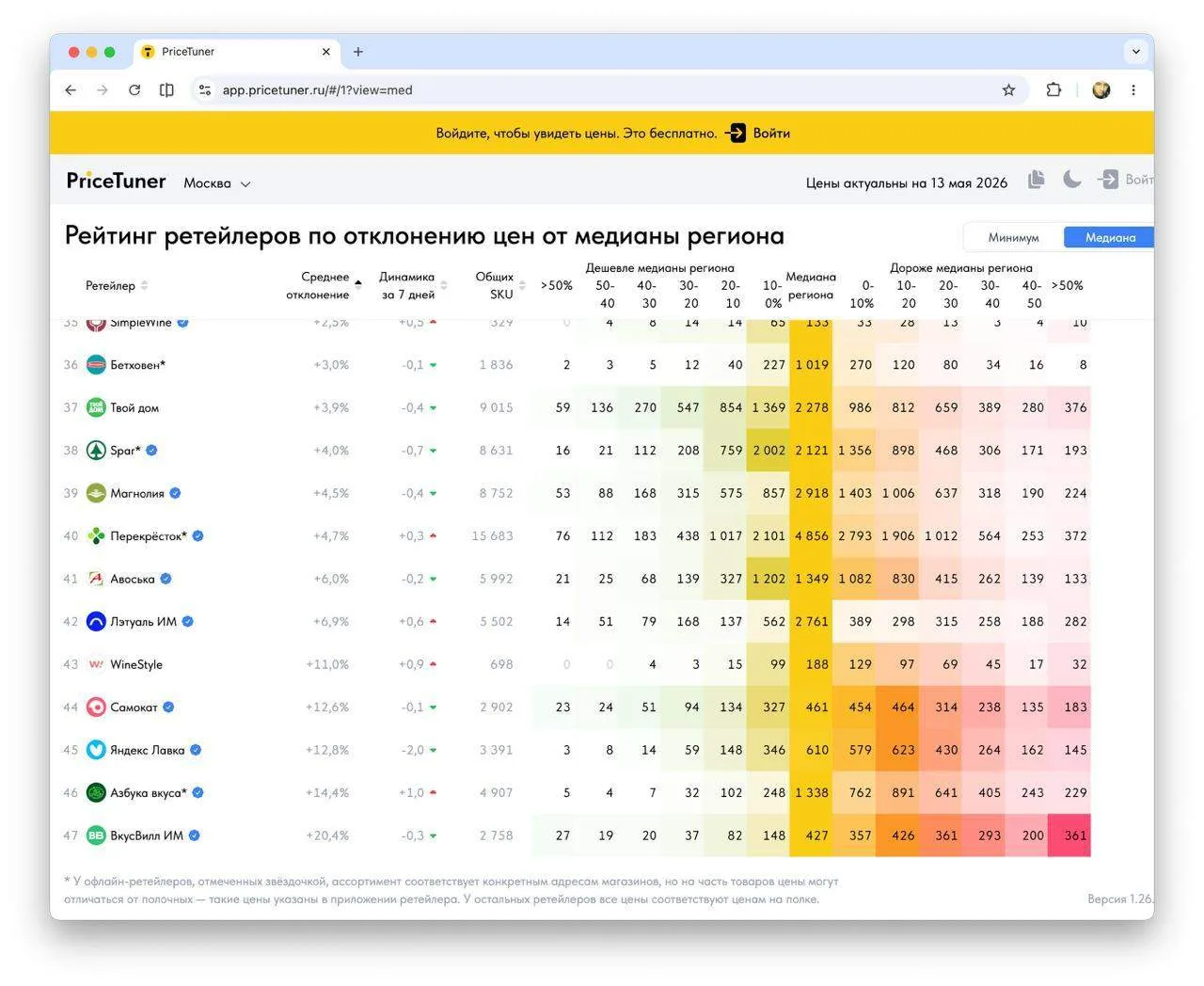
Task: Open the Chrome three-dot menu
Action: [1133, 90]
